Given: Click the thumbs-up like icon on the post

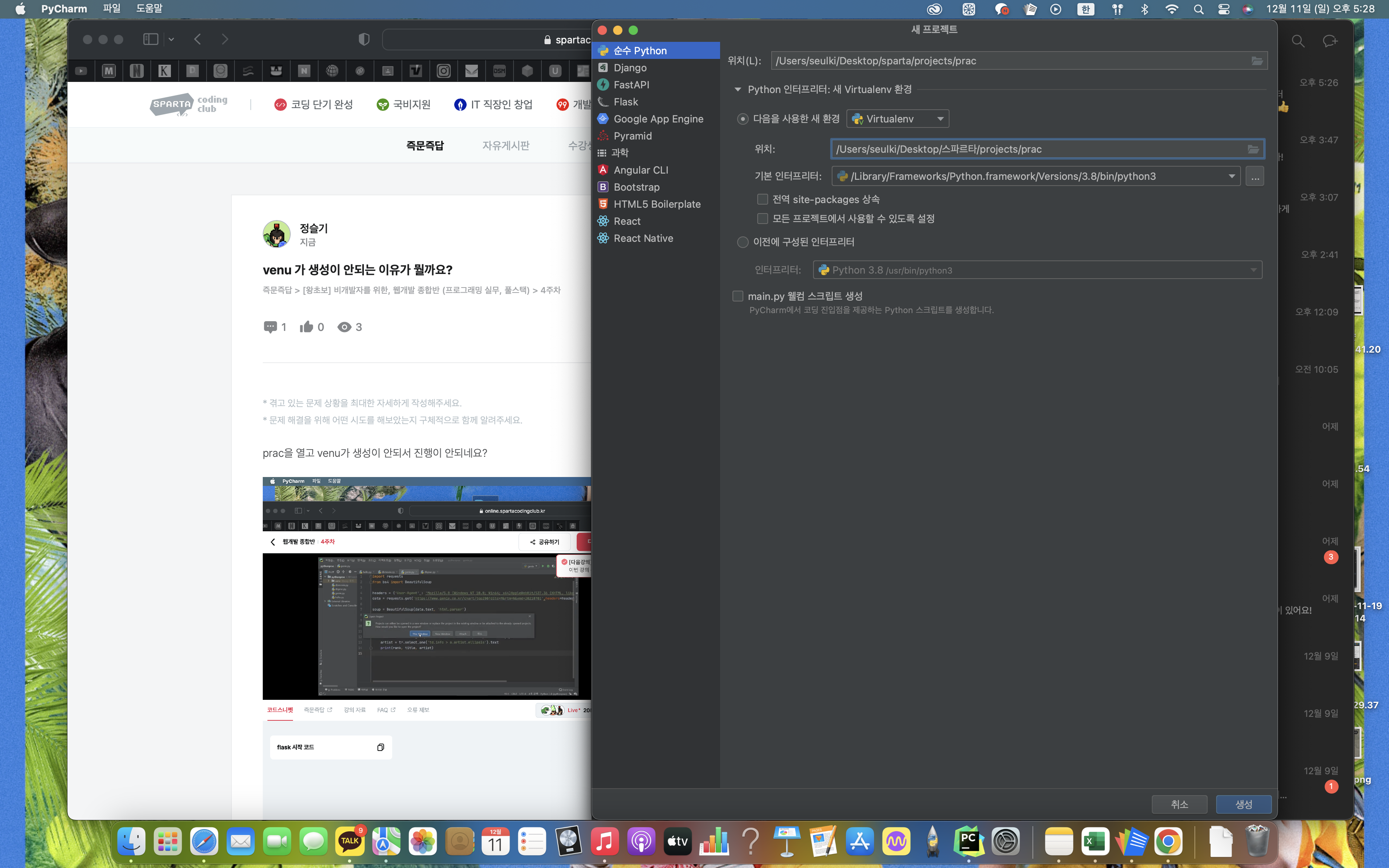Looking at the screenshot, I should pos(307,327).
